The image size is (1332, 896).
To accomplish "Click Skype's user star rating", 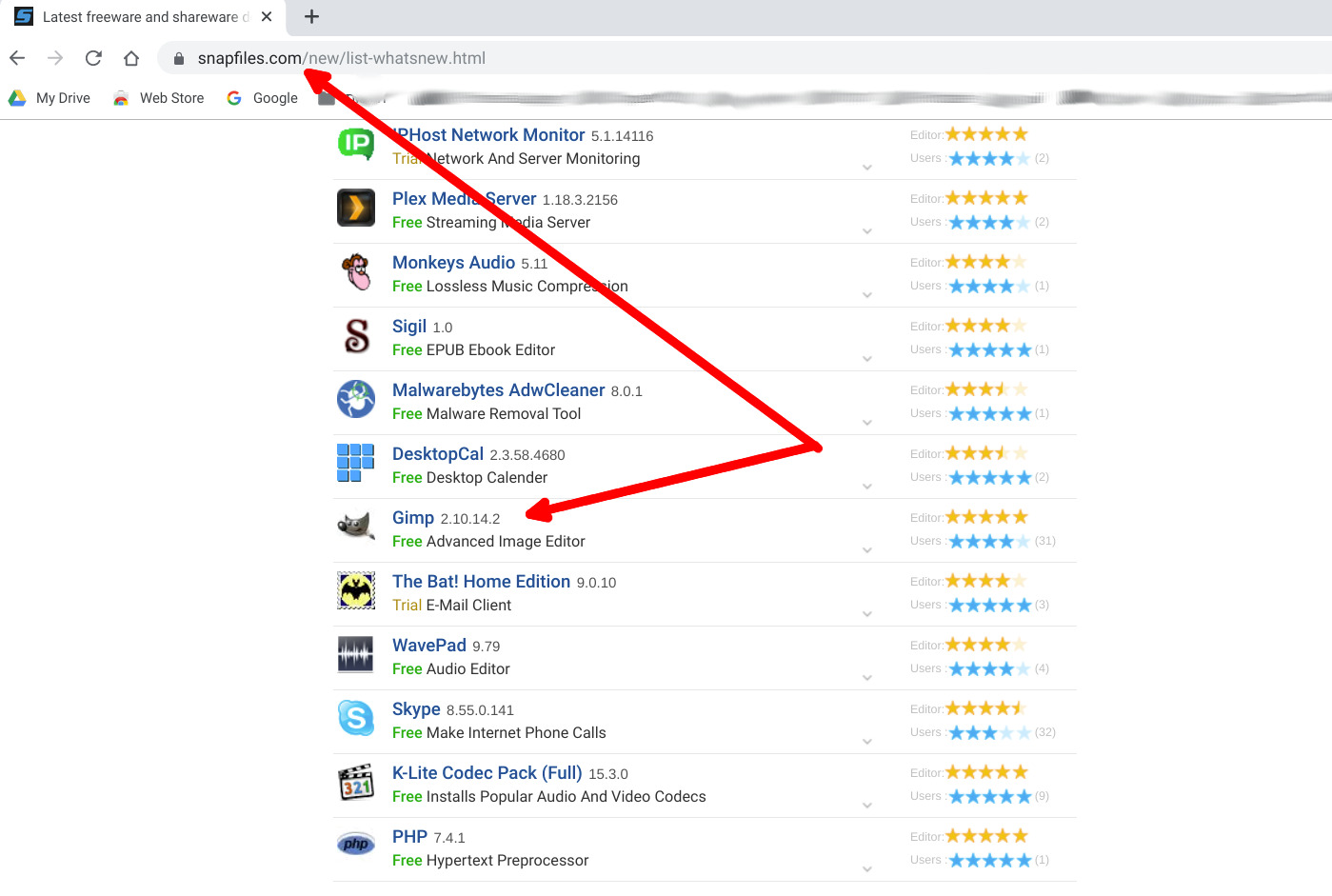I will coord(989,732).
